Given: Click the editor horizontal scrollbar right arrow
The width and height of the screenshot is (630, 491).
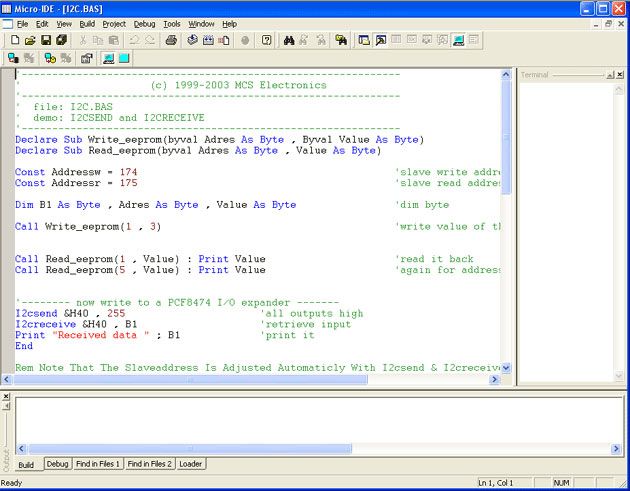Looking at the screenshot, I should (x=494, y=379).
